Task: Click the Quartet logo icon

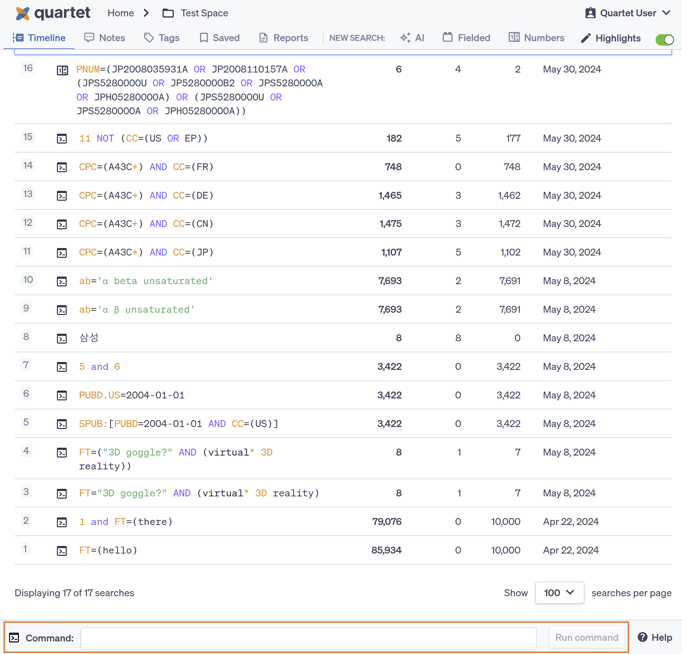Action: point(22,13)
